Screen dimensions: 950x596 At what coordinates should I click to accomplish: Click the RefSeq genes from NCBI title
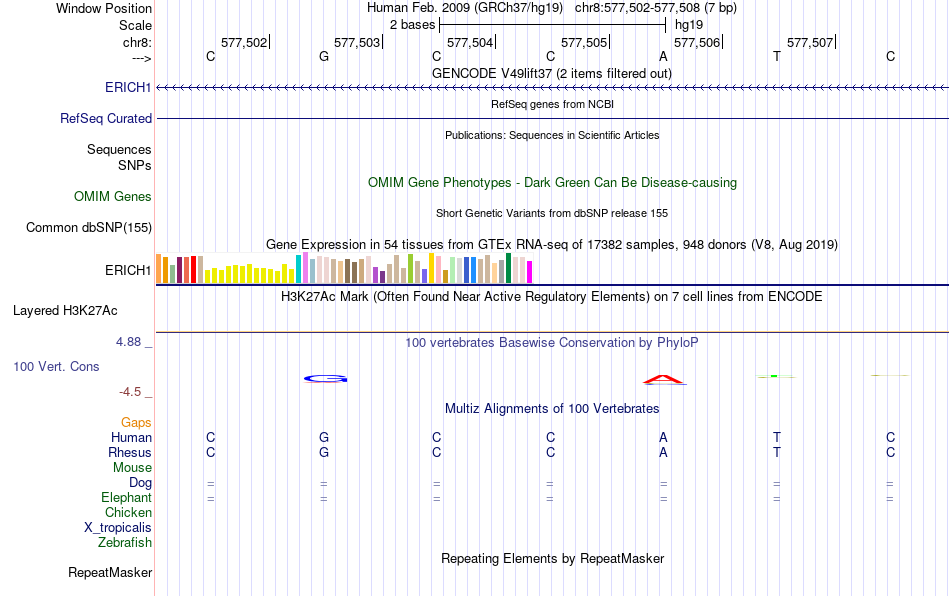pos(553,104)
